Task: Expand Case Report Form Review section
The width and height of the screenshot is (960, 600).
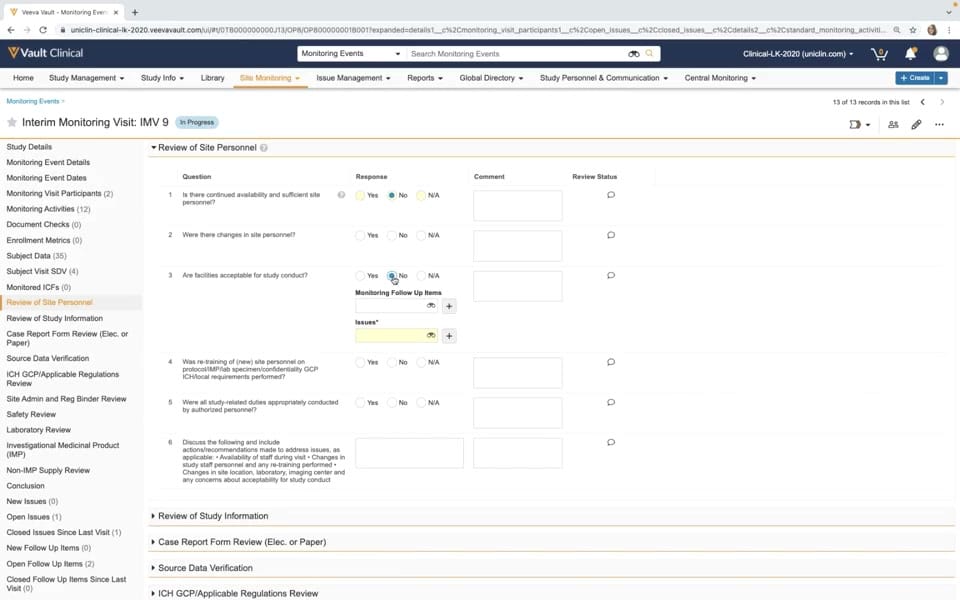Action: tap(153, 542)
